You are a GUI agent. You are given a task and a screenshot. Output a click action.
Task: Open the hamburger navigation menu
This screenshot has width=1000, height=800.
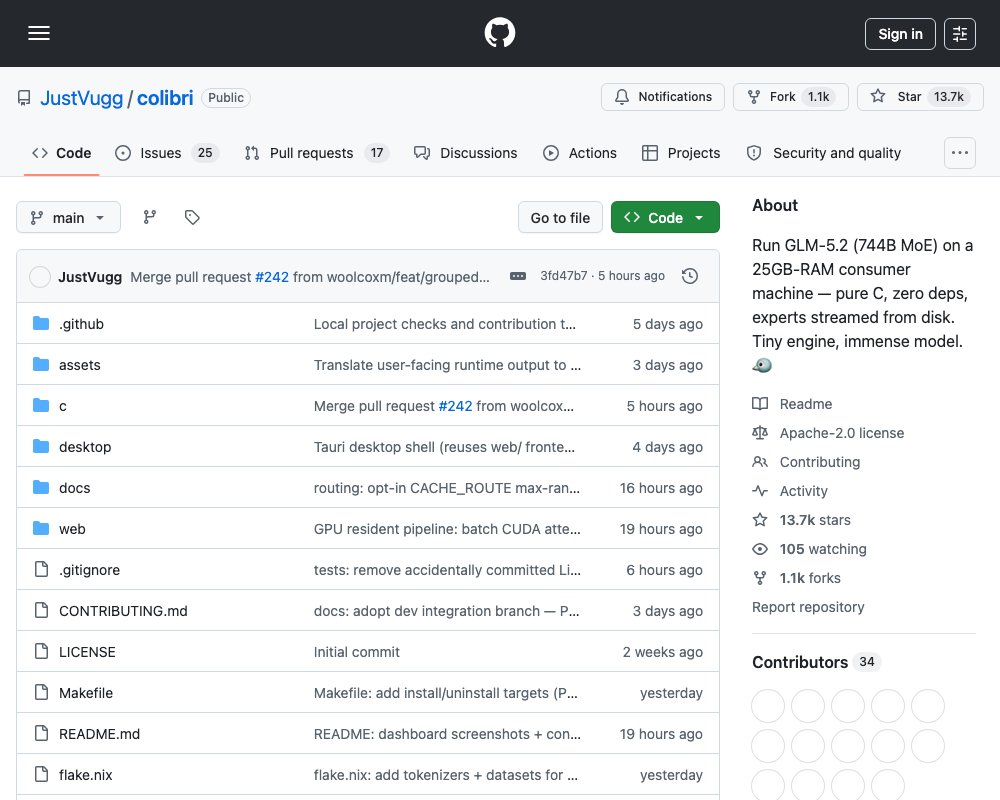tap(39, 33)
